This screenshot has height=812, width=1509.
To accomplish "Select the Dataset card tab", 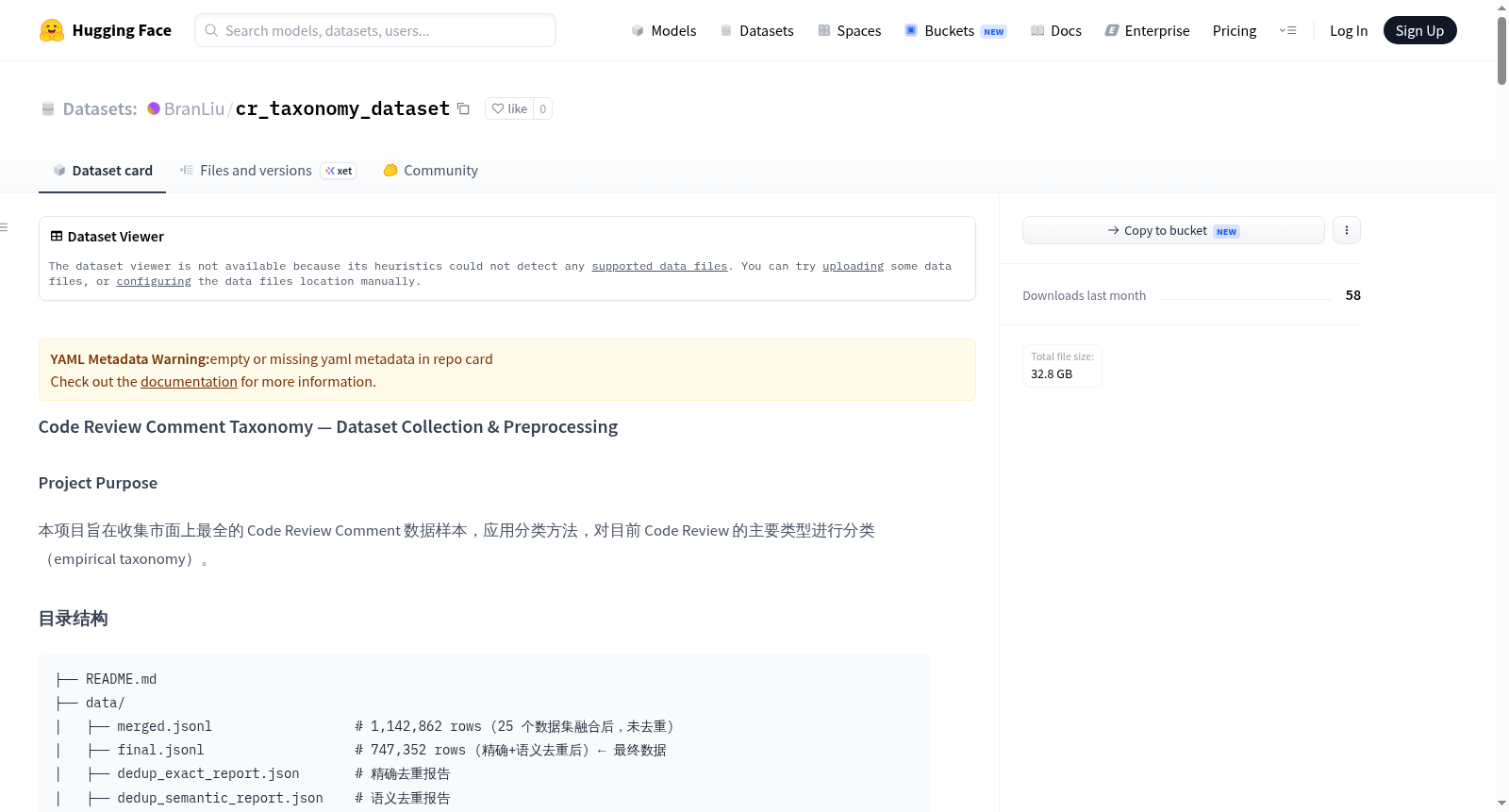I will click(102, 171).
